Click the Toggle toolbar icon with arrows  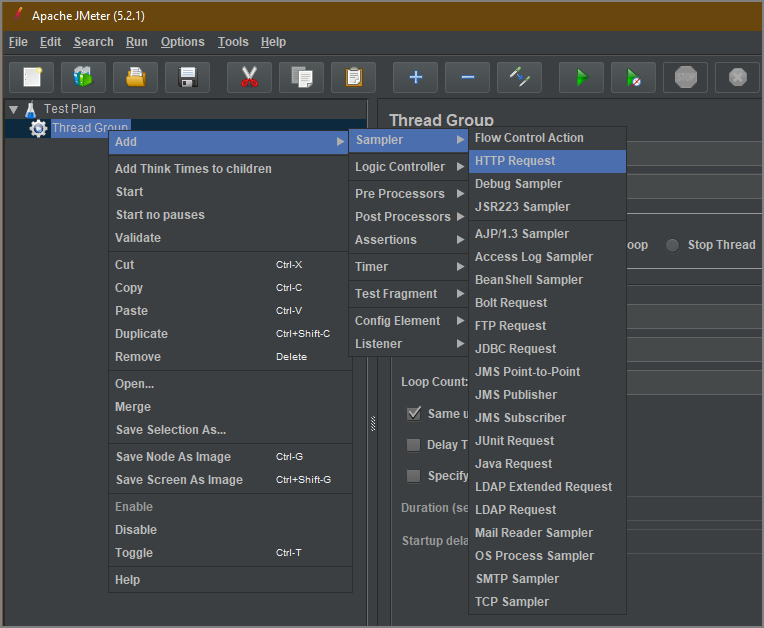coord(519,77)
